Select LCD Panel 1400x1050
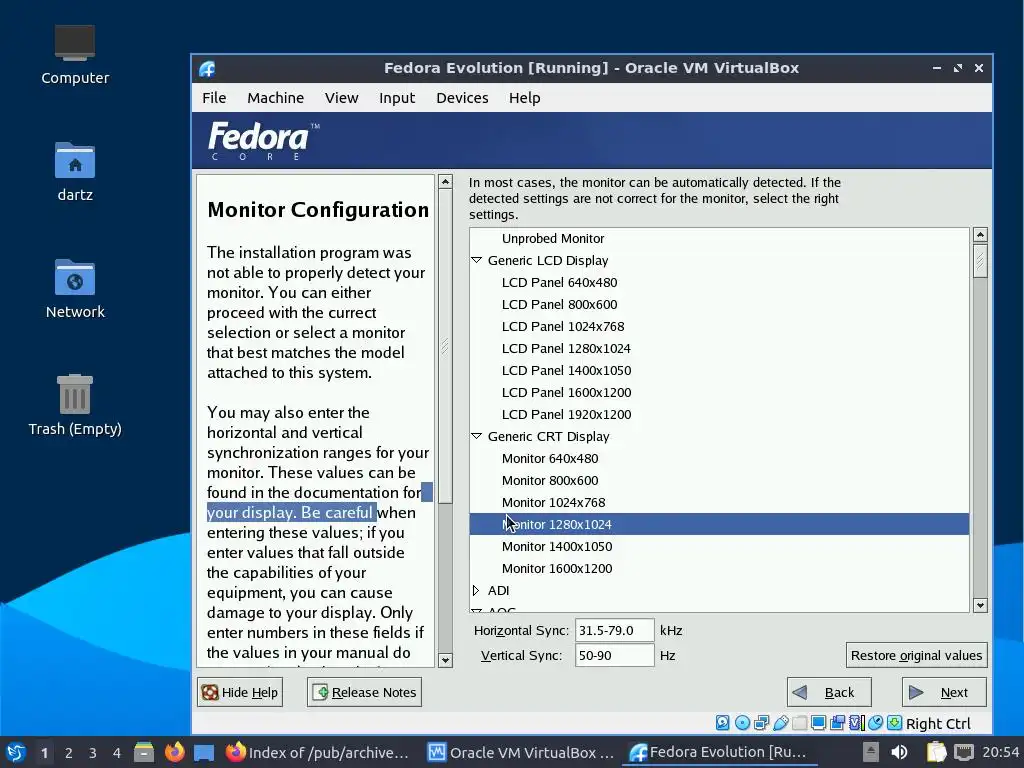 point(719,370)
